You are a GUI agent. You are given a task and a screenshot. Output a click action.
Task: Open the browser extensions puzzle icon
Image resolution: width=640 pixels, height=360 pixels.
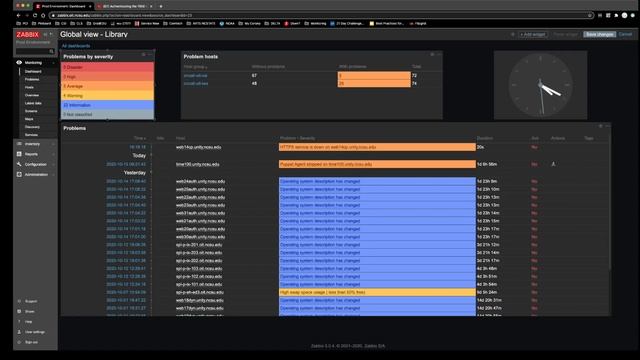point(616,16)
